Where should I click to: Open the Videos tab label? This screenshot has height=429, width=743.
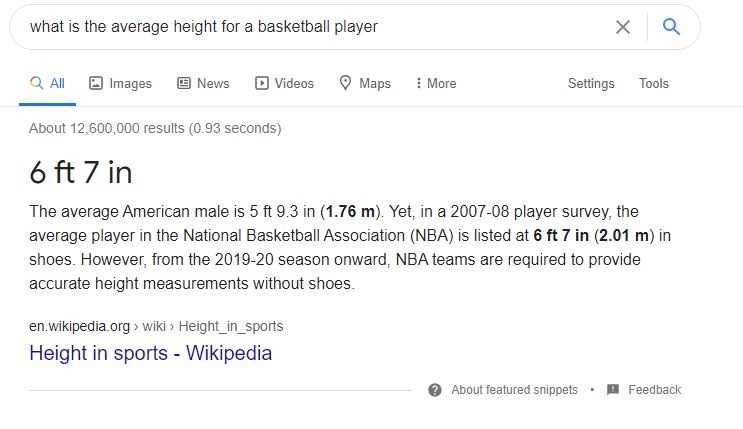point(294,84)
